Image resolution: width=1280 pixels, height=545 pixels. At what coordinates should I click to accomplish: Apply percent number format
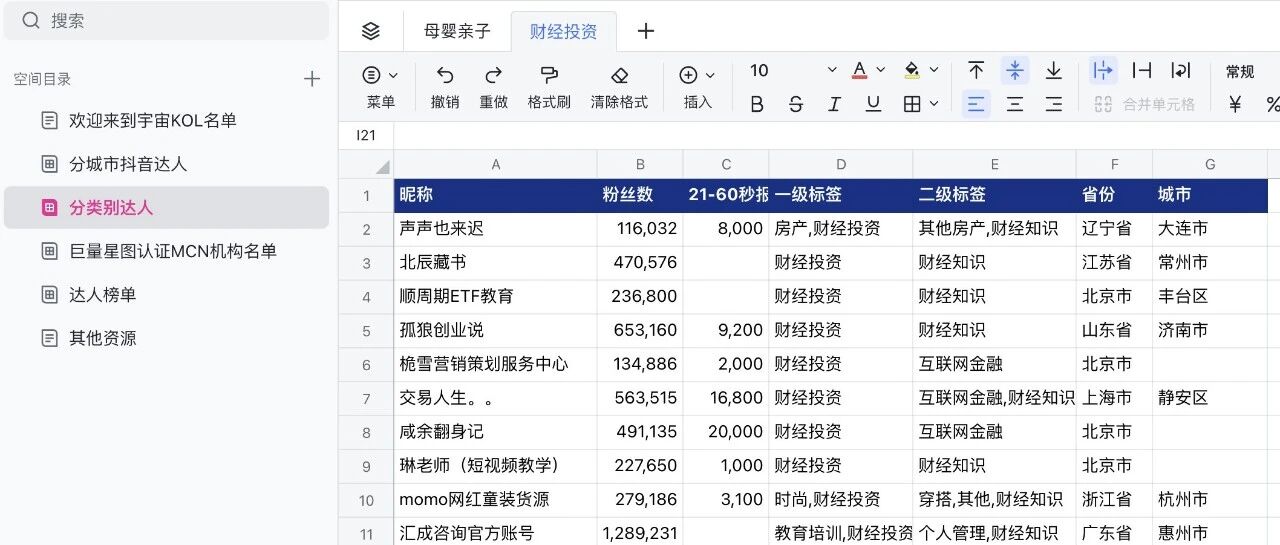coord(1272,104)
